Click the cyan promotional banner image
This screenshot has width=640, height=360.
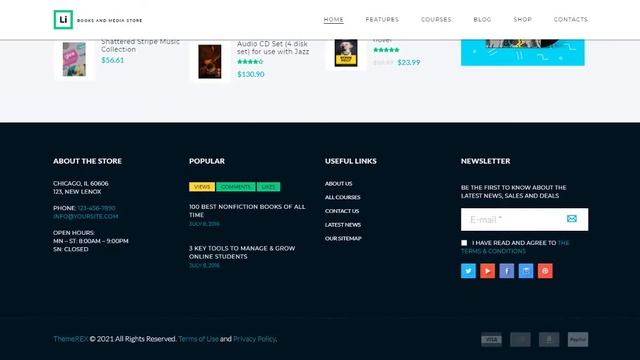tap(522, 52)
